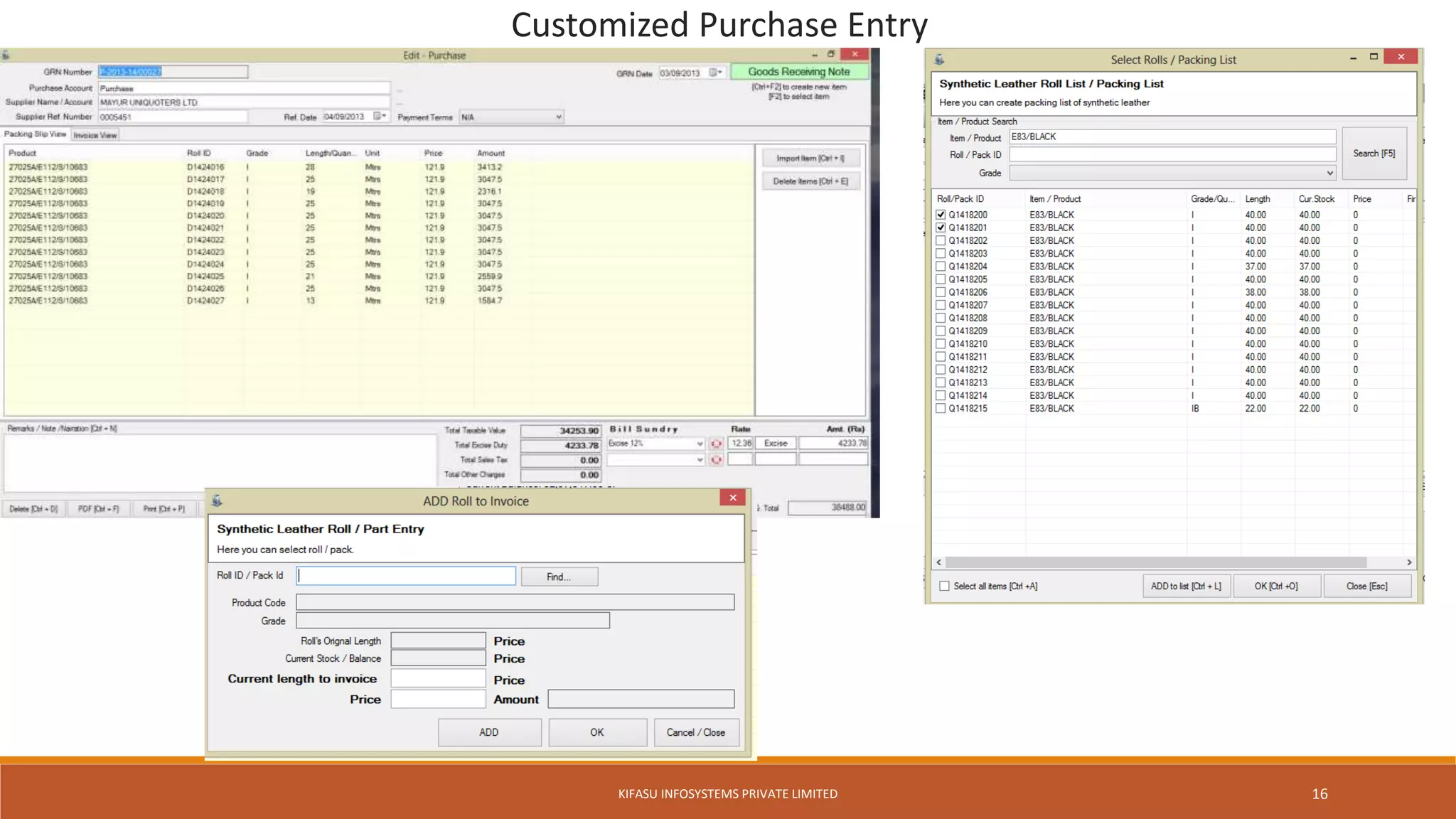Click the Item / Product search field

pos(1172,136)
